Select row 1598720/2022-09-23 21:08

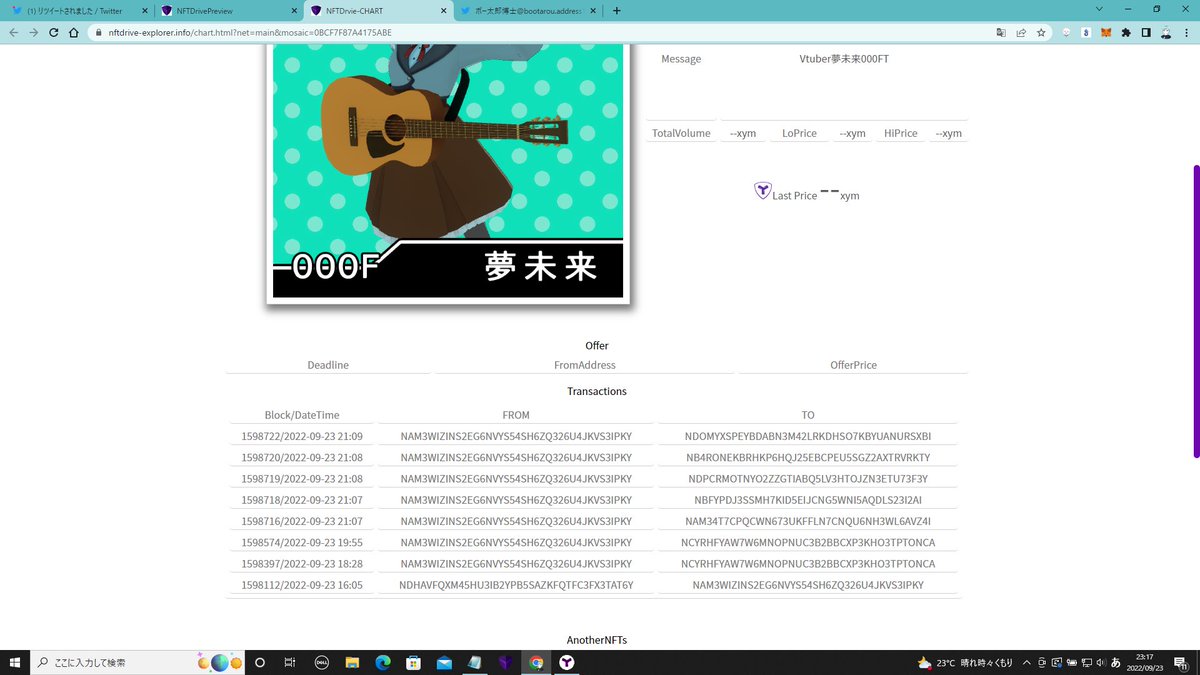coord(594,457)
